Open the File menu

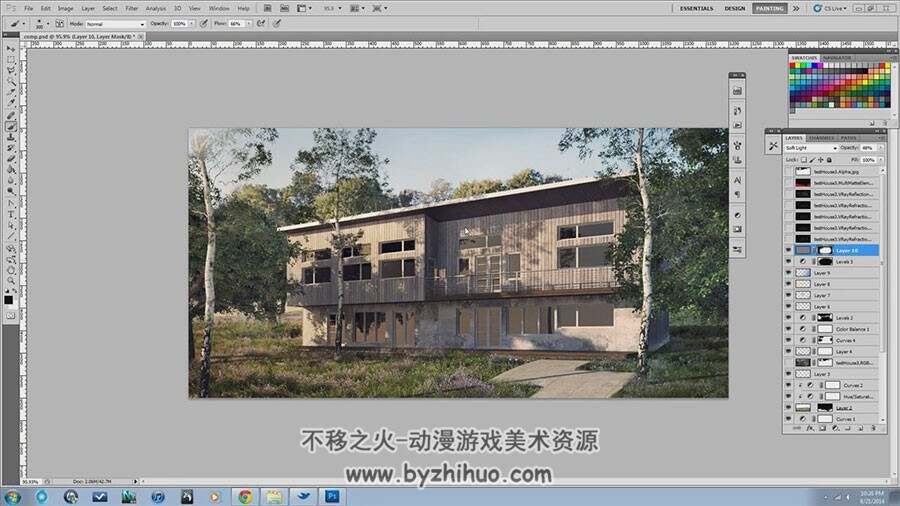pyautogui.click(x=29, y=9)
